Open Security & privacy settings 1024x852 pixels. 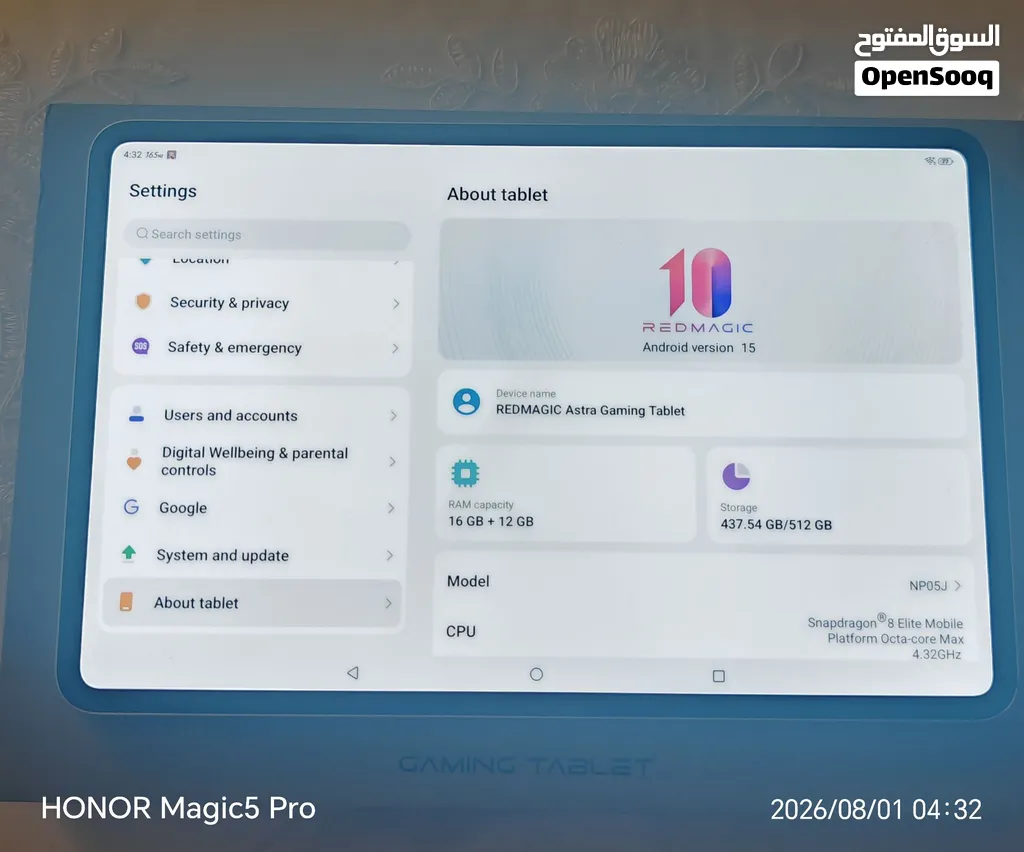264,303
